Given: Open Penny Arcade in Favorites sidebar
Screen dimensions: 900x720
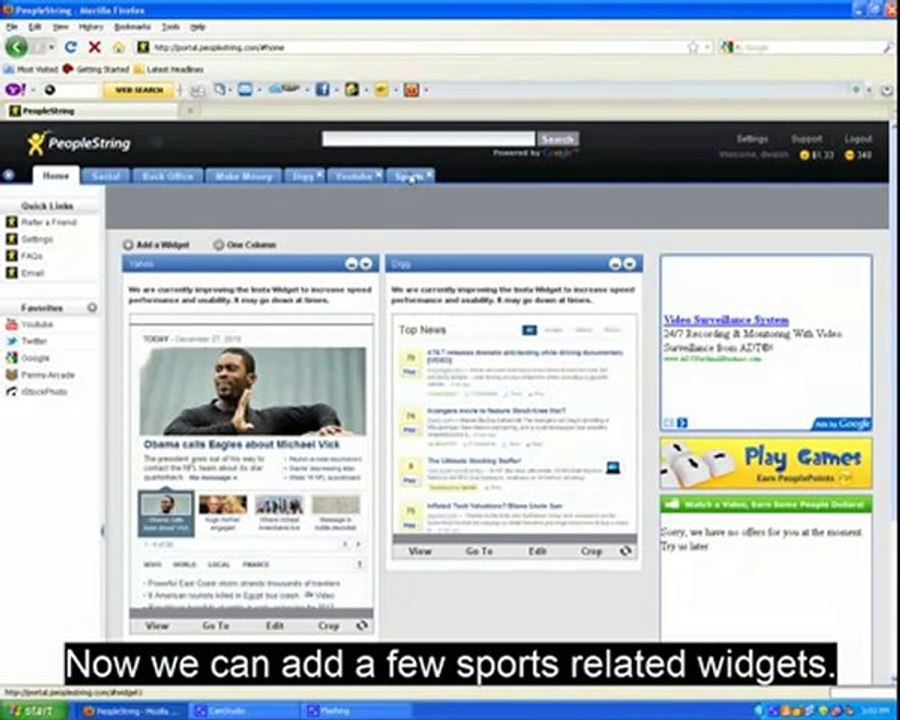Looking at the screenshot, I should click(47, 375).
